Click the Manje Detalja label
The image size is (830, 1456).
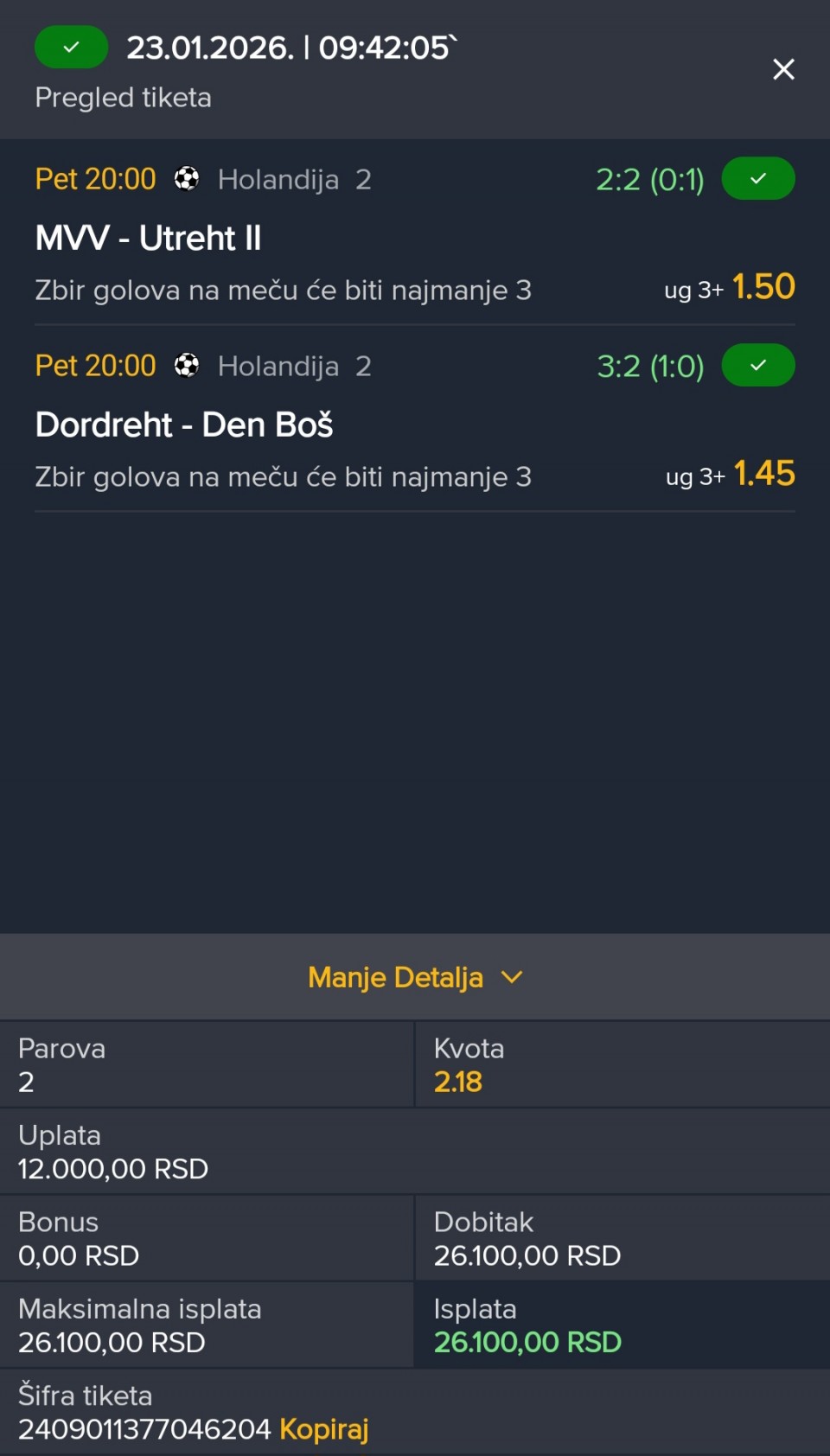click(395, 977)
